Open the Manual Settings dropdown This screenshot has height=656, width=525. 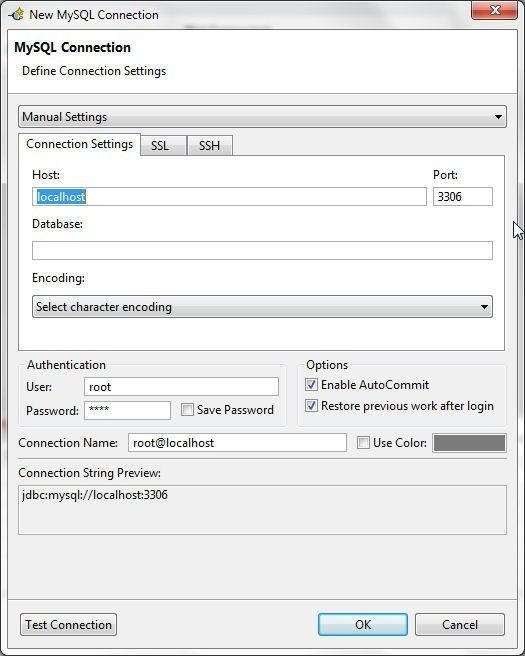(262, 117)
